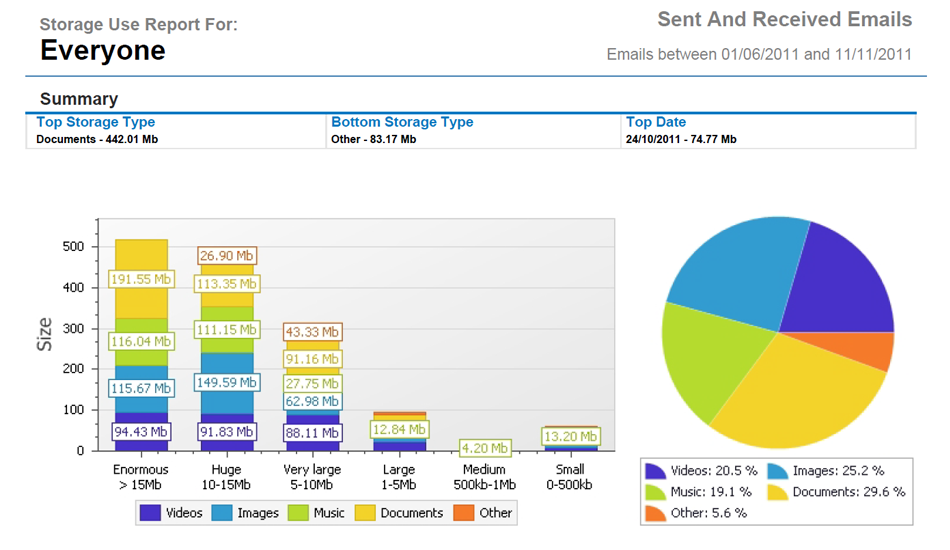950x550 pixels.
Task: Click the Videos color swatch in bar legend
Action: pos(151,513)
